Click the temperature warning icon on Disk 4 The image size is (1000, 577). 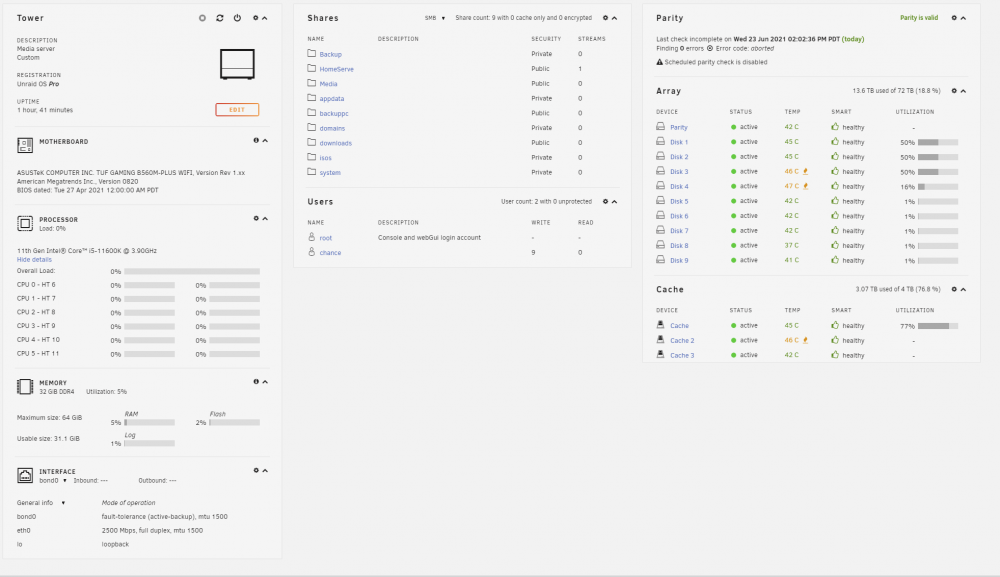805,186
